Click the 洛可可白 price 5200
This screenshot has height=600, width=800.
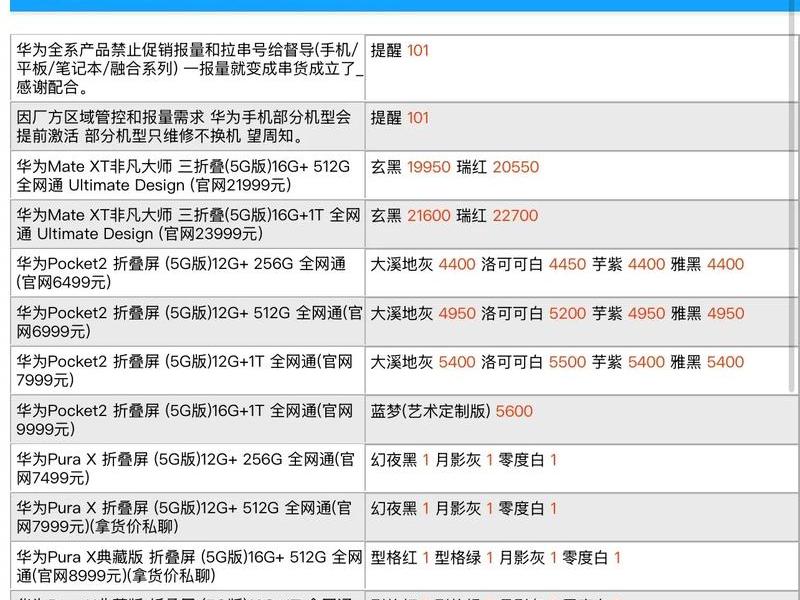[x=567, y=313]
